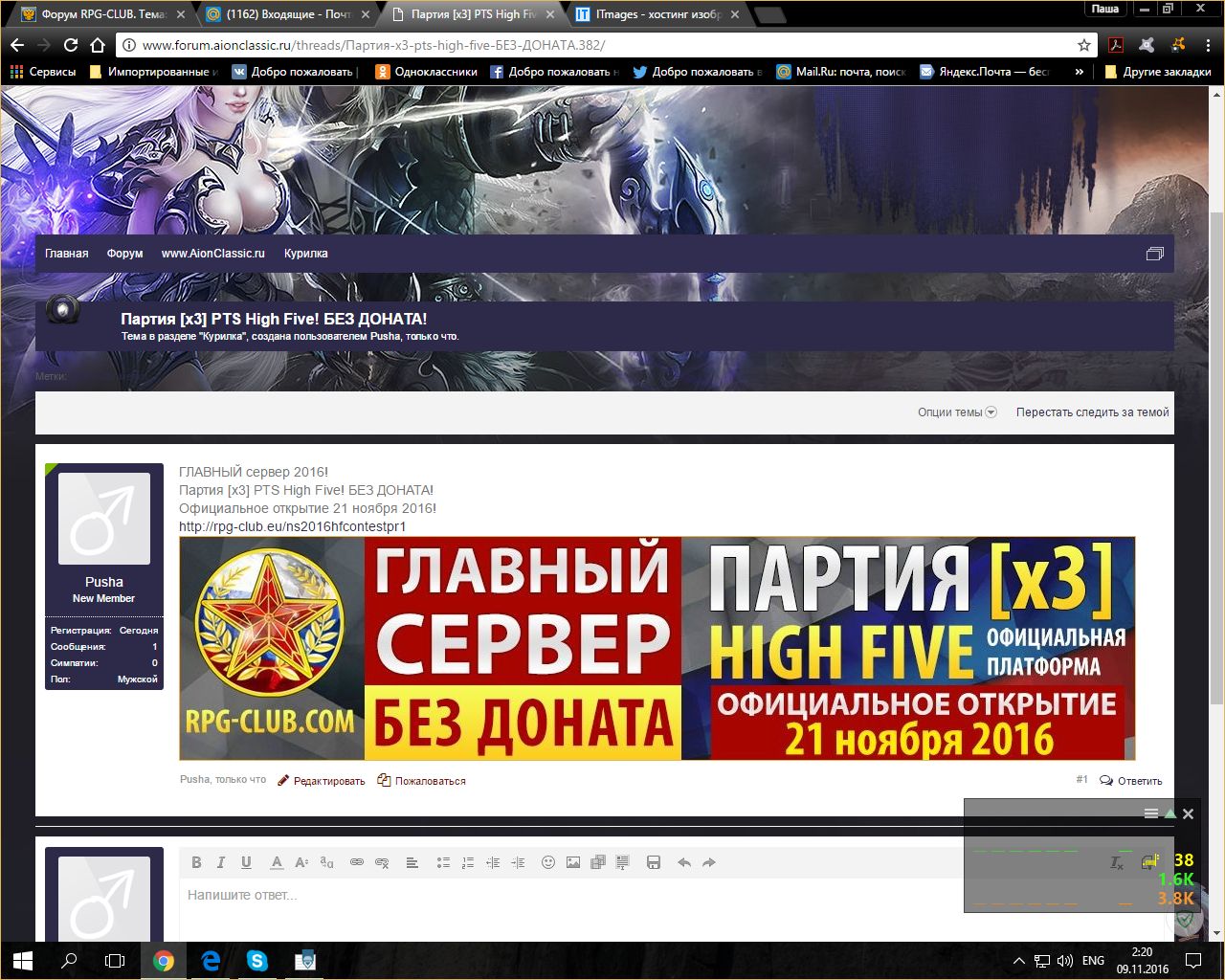The height and width of the screenshot is (980, 1225).
Task: Toggle italic formatting in reply editor
Action: [221, 862]
